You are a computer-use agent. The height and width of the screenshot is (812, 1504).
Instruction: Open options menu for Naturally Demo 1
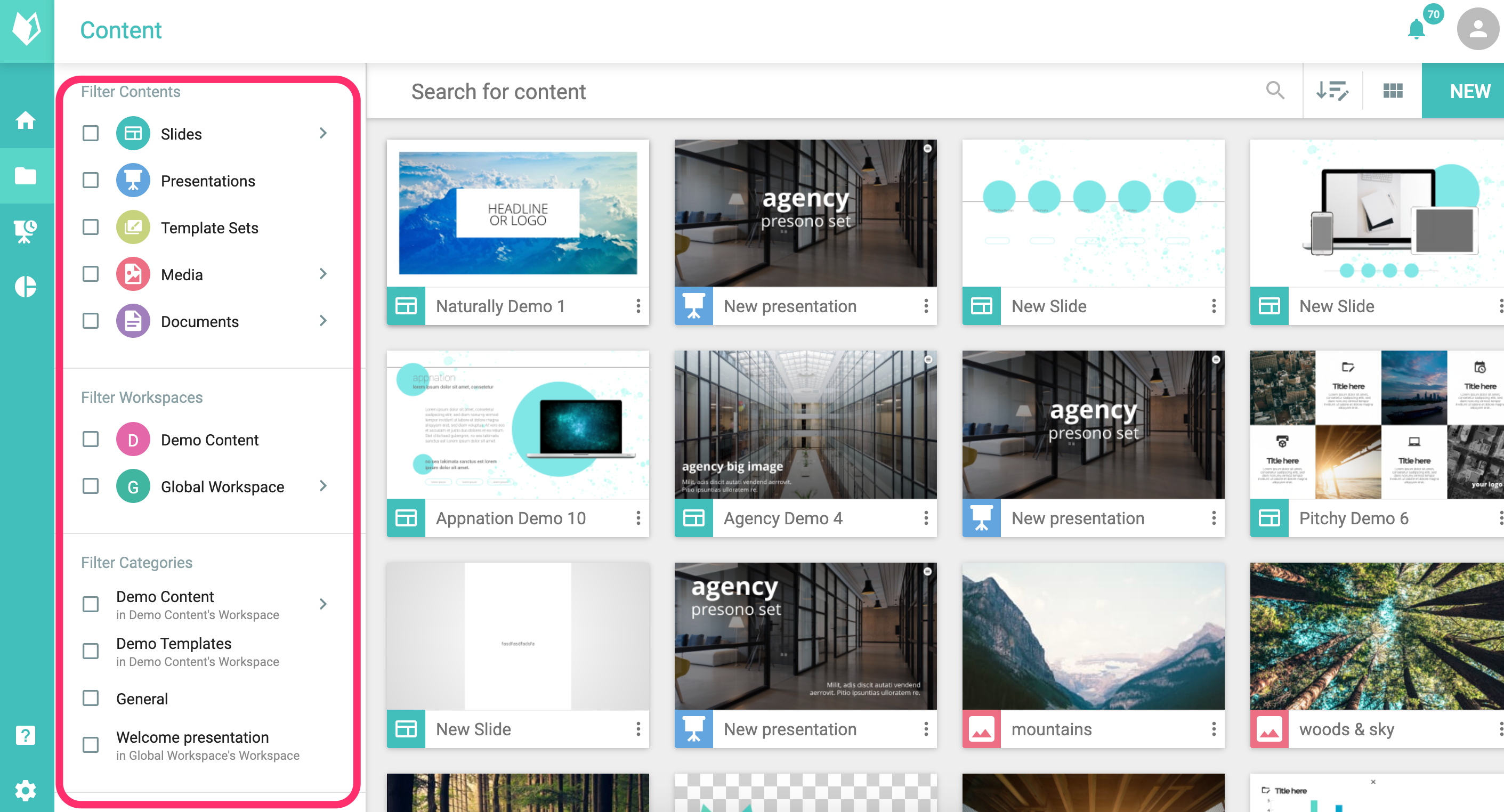click(x=638, y=306)
